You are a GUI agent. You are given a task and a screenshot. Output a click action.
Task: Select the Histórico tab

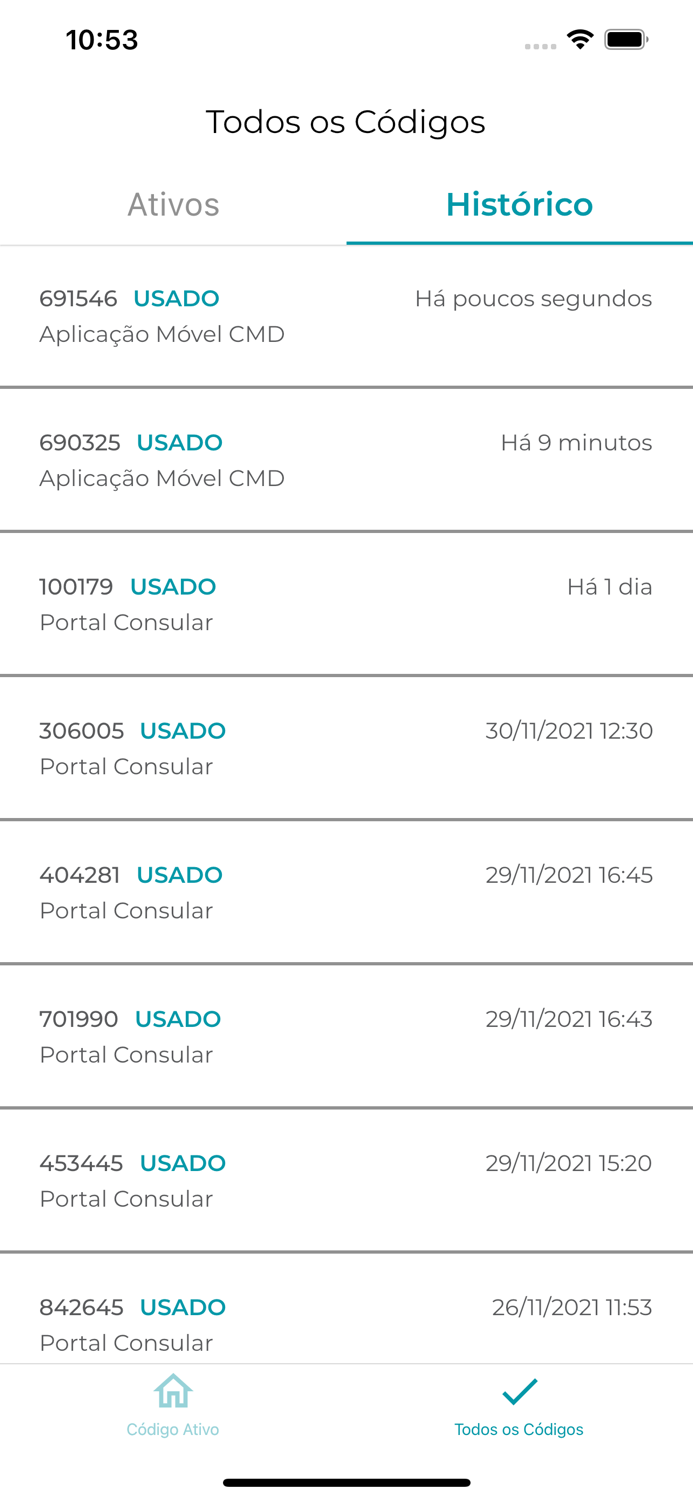click(x=519, y=205)
